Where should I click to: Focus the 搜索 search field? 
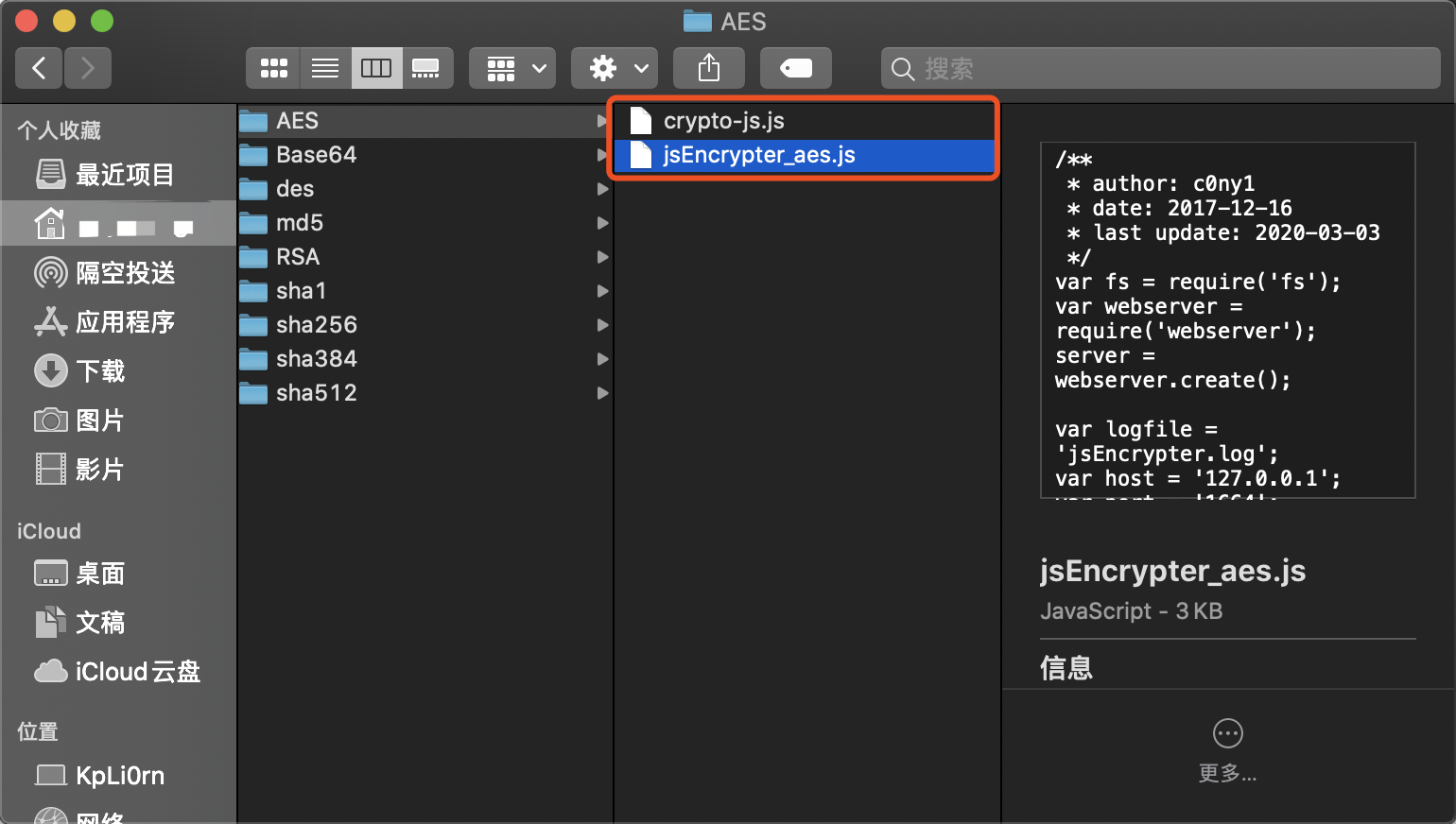coord(1161,68)
